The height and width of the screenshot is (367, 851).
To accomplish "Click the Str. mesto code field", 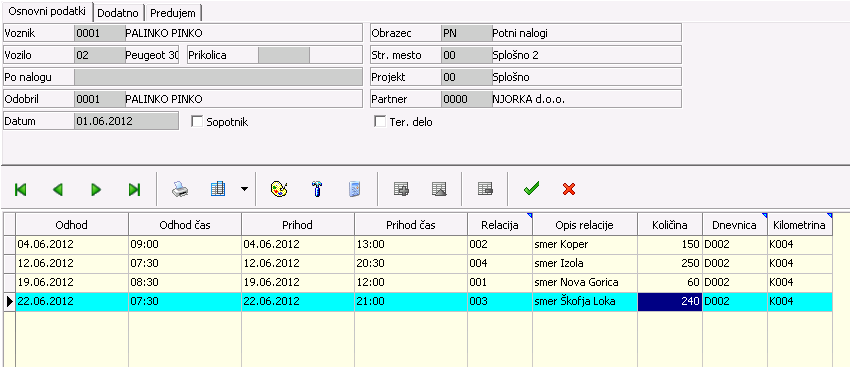I will coord(467,55).
